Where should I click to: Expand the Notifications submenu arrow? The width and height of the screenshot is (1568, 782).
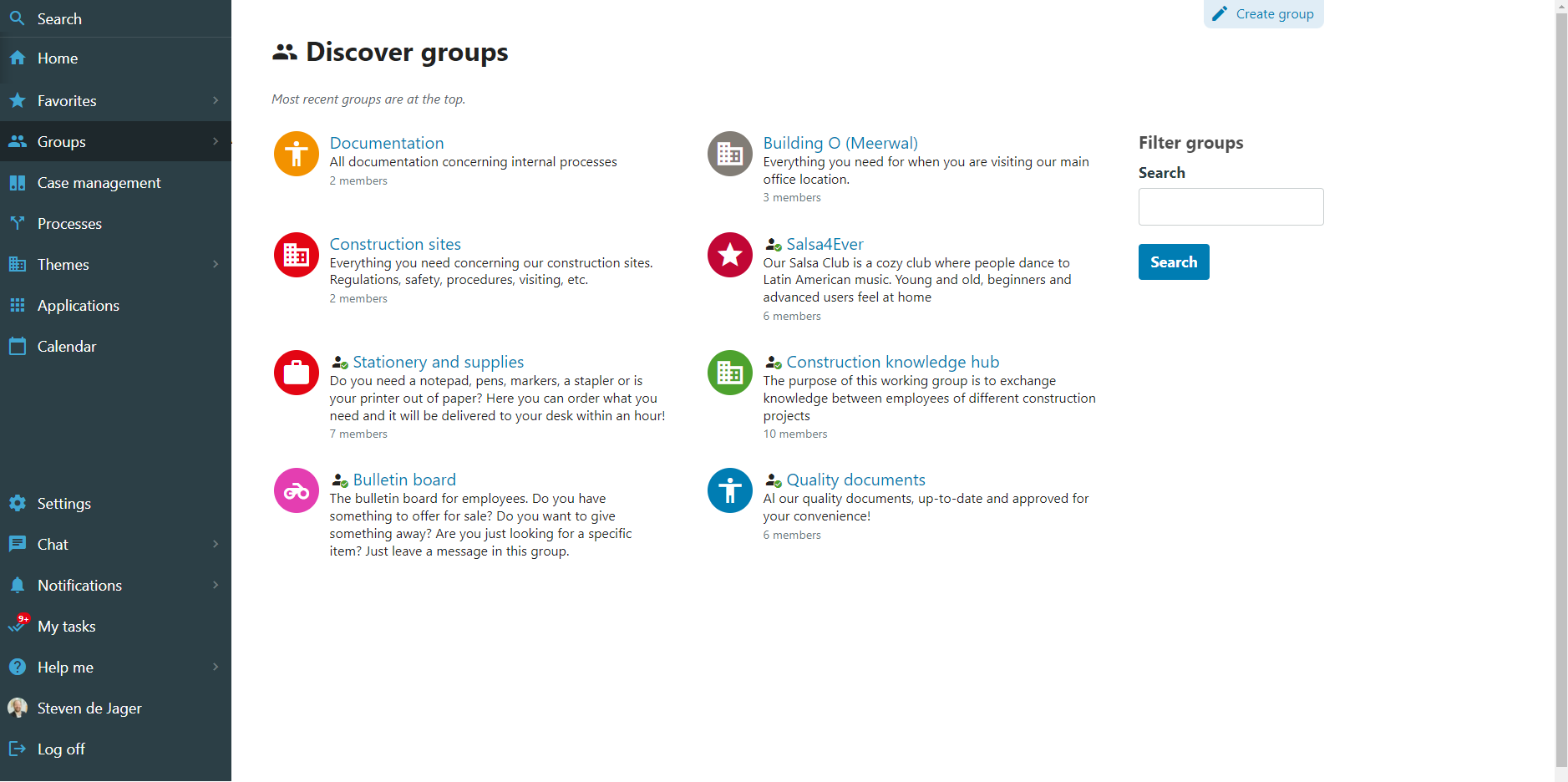coord(216,586)
